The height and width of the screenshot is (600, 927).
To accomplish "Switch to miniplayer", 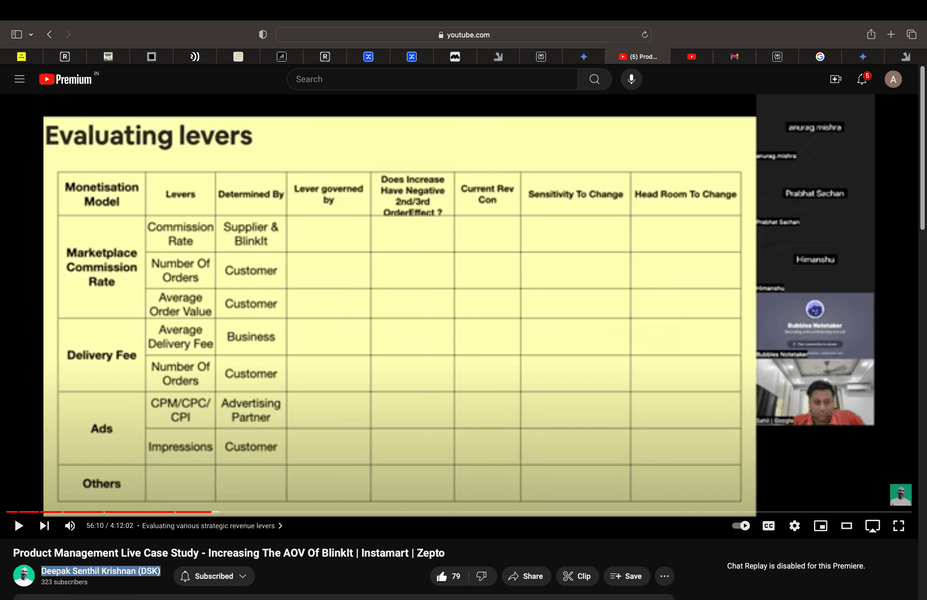I will coord(821,526).
